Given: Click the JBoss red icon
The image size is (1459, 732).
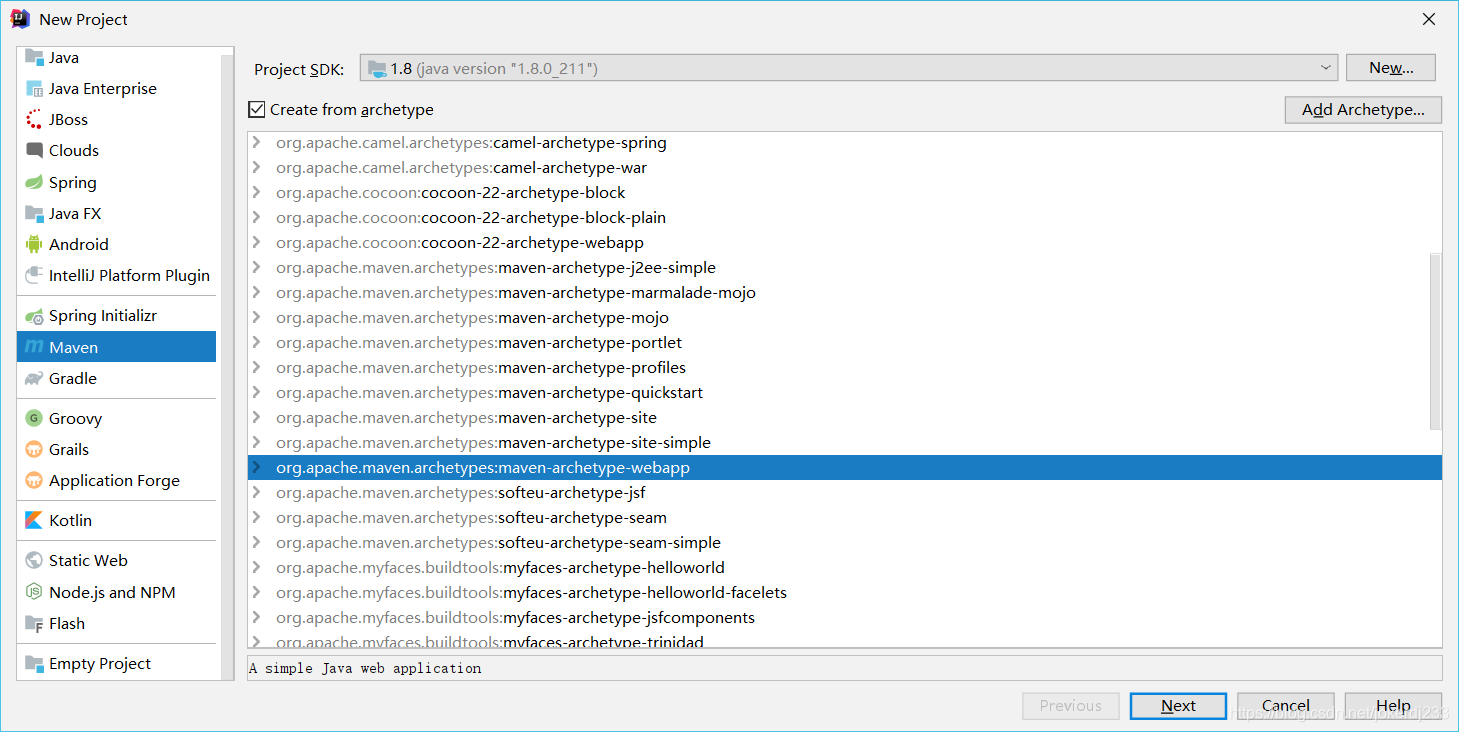Looking at the screenshot, I should pyautogui.click(x=34, y=119).
